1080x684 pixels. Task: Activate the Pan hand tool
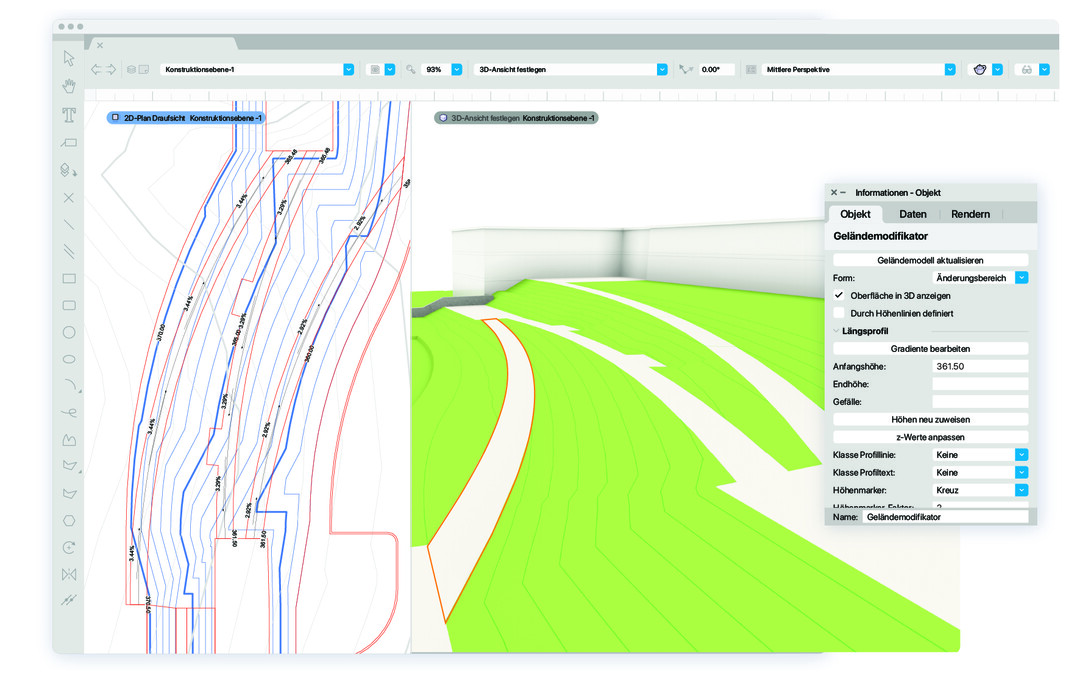tap(69, 86)
